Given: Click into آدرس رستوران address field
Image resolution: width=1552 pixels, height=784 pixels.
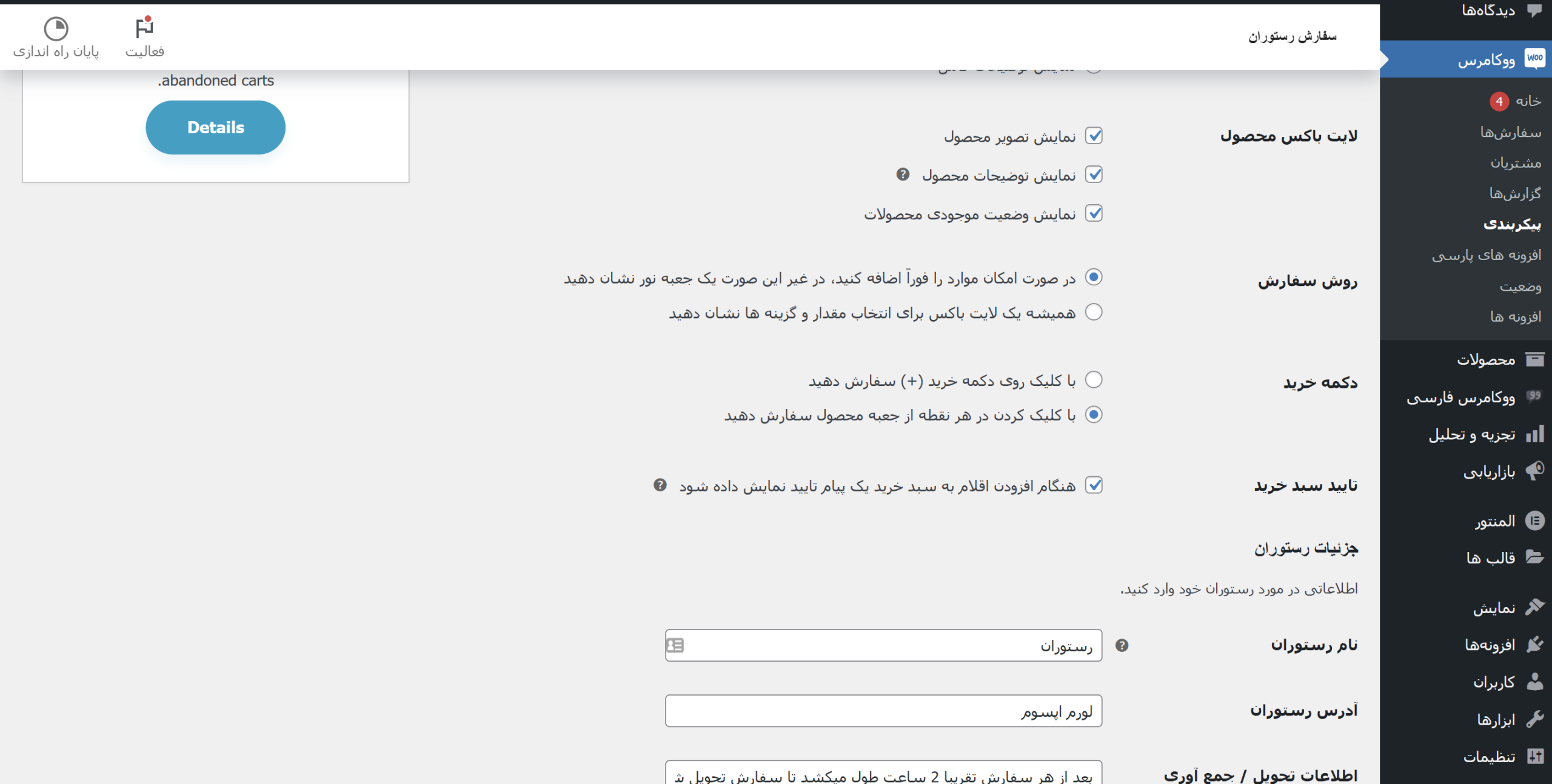Looking at the screenshot, I should (883, 711).
